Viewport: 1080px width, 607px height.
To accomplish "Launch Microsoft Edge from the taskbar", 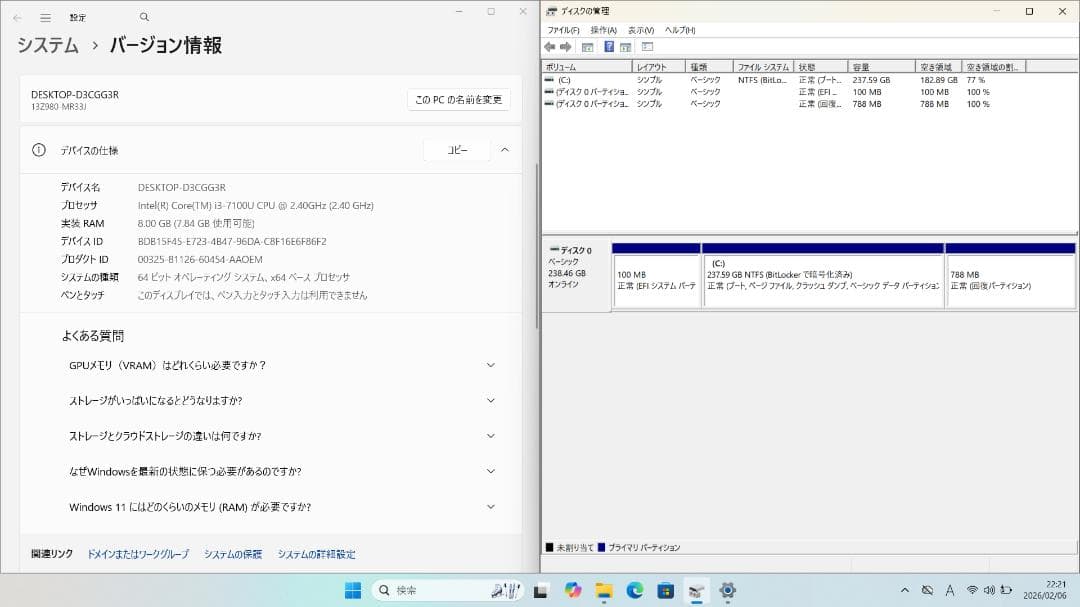I will click(x=633, y=589).
